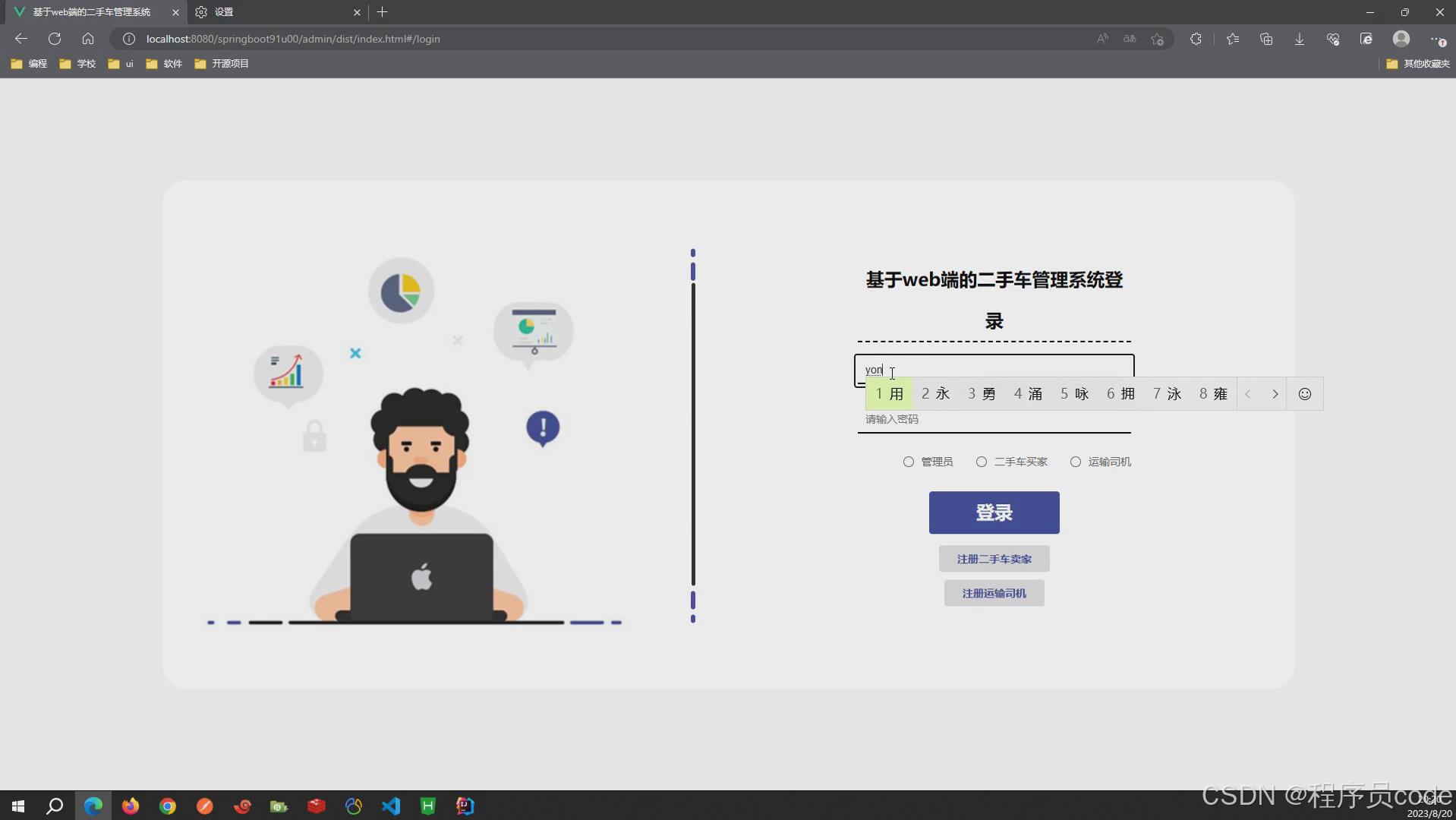Image resolution: width=1456 pixels, height=820 pixels.
Task: Open Edge downloads panel
Action: (x=1299, y=39)
